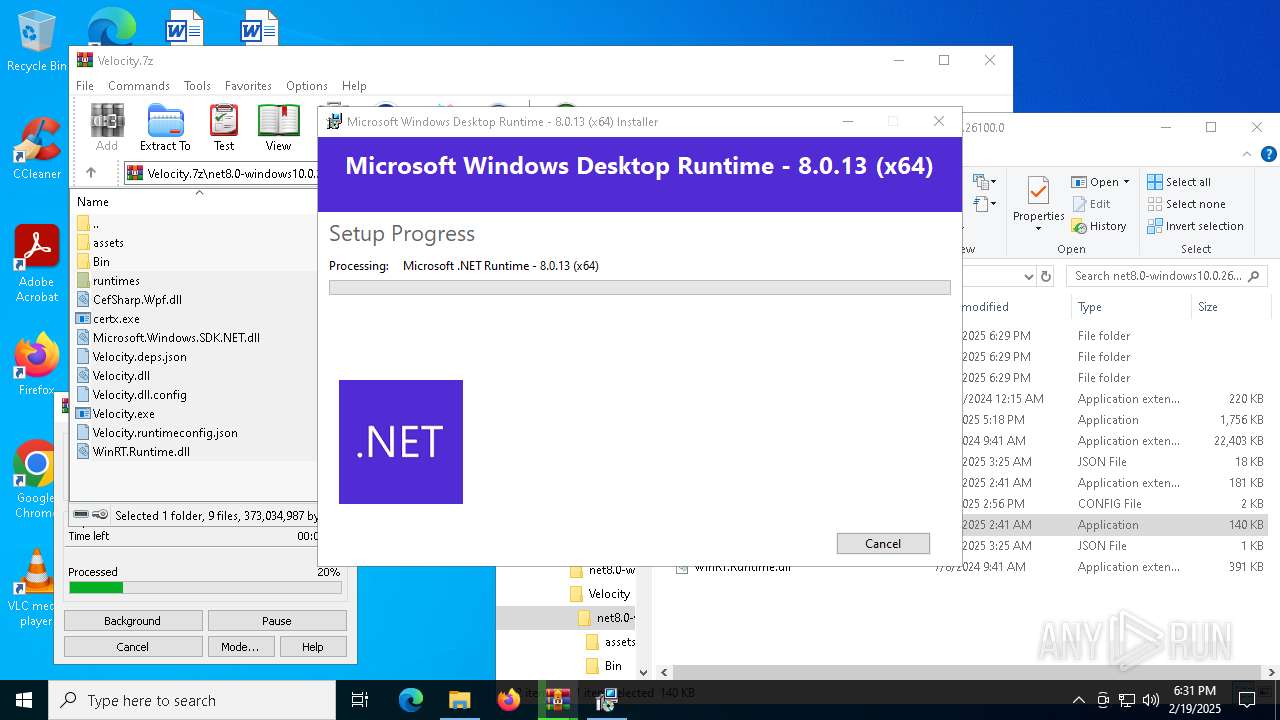
Task: Click the green extraction progress bar
Action: (x=205, y=587)
